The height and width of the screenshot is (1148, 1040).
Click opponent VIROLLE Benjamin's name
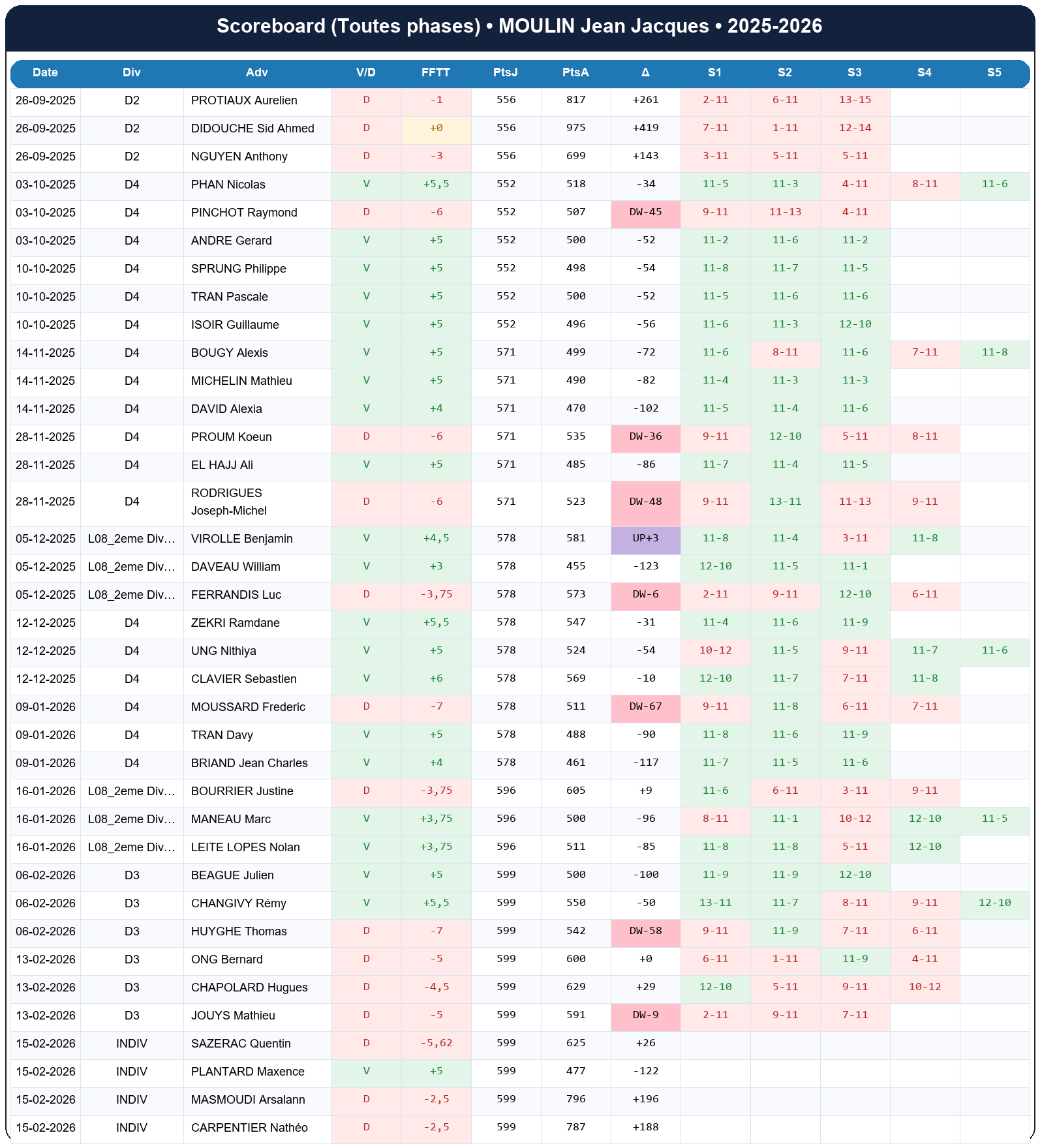pyautogui.click(x=241, y=539)
